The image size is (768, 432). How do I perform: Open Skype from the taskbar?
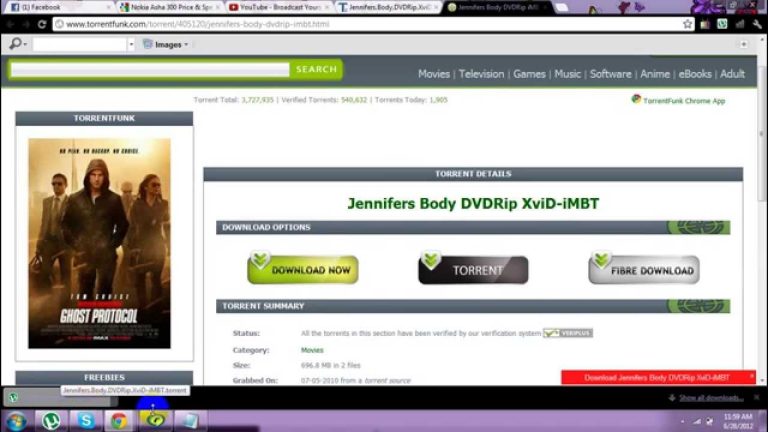click(86, 421)
